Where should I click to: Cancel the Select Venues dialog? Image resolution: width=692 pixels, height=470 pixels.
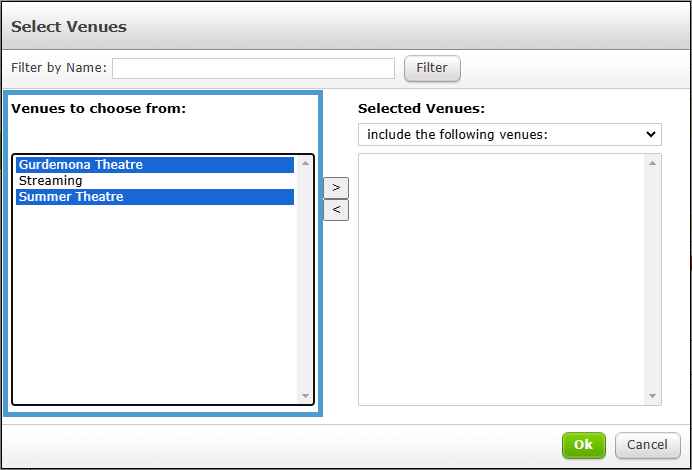647,445
